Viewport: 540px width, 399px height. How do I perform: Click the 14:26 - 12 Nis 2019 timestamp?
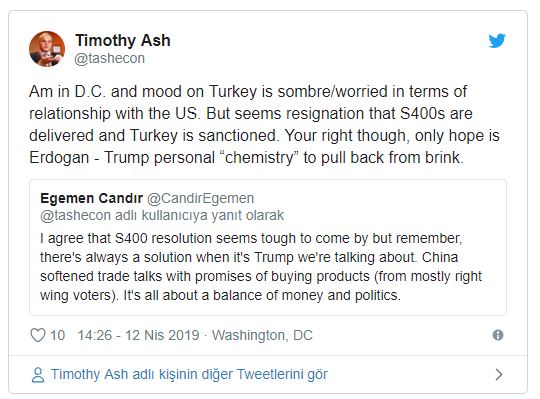(138, 335)
